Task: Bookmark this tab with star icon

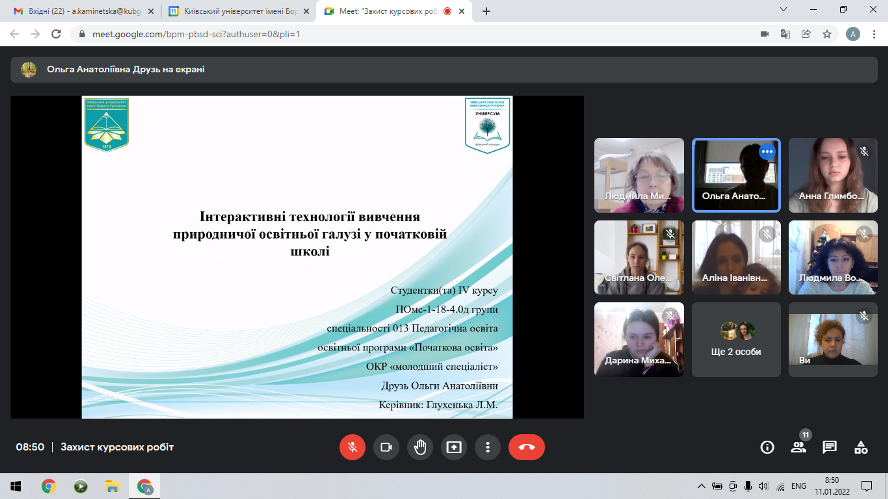Action: pyautogui.click(x=827, y=34)
